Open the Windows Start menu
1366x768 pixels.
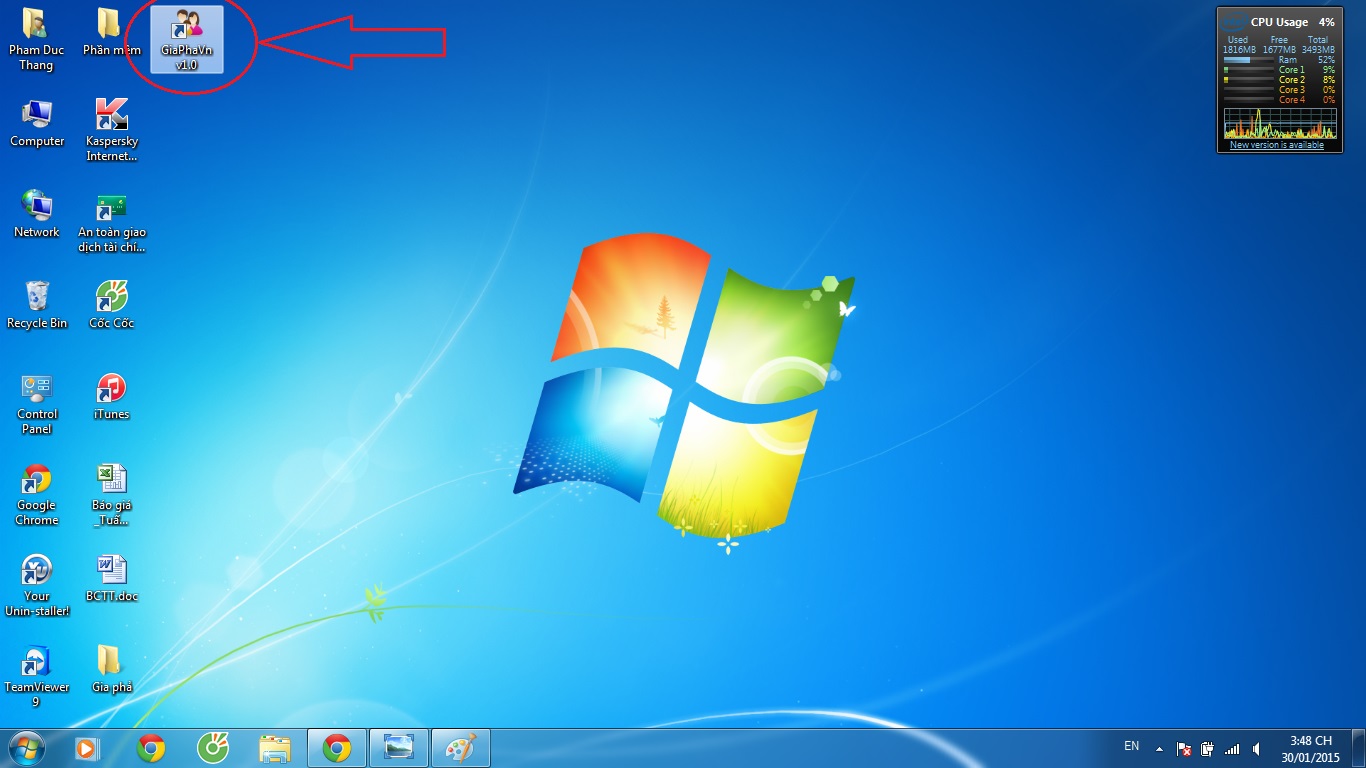pos(26,748)
